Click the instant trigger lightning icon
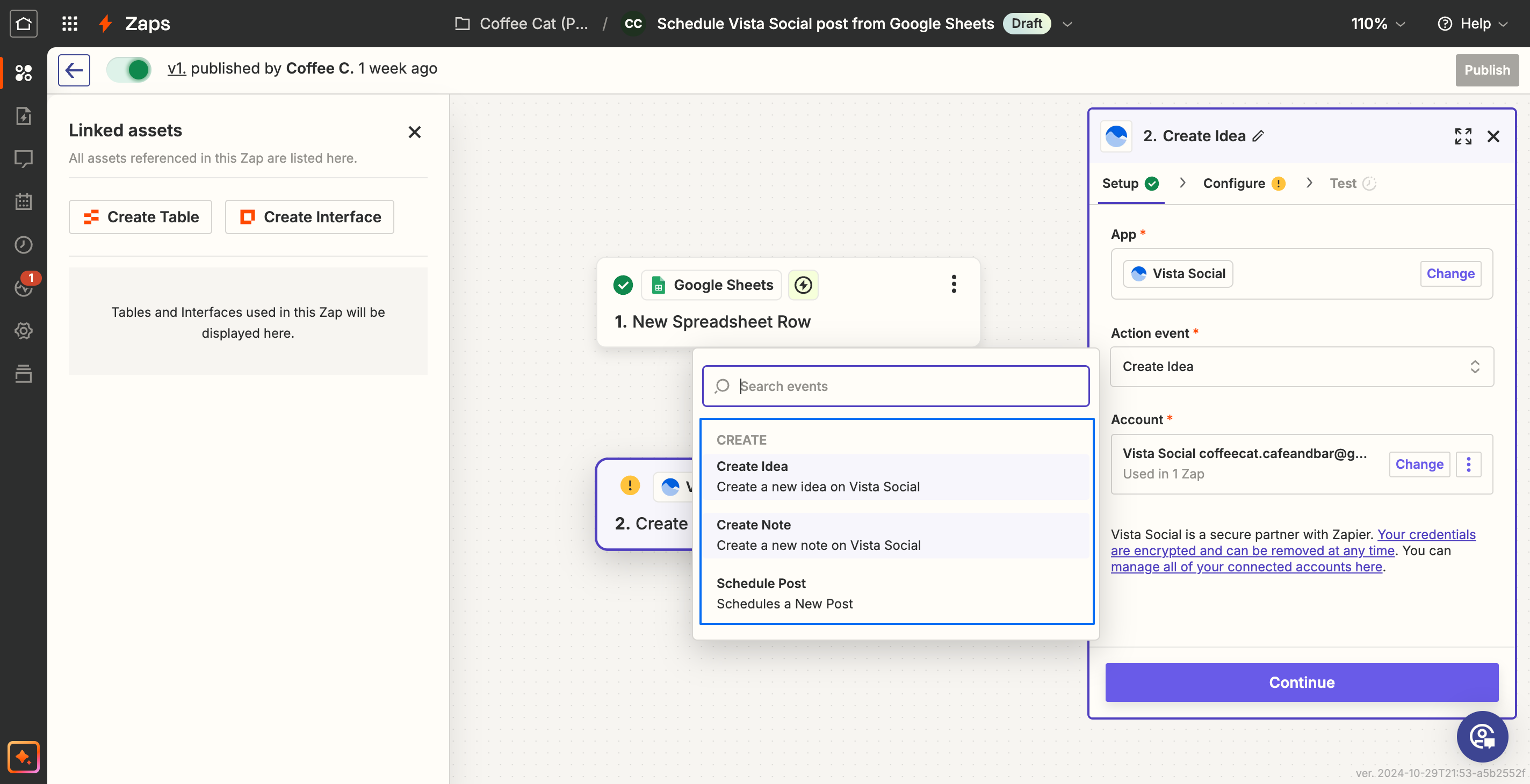Screen dimensions: 1530x784 [803, 285]
